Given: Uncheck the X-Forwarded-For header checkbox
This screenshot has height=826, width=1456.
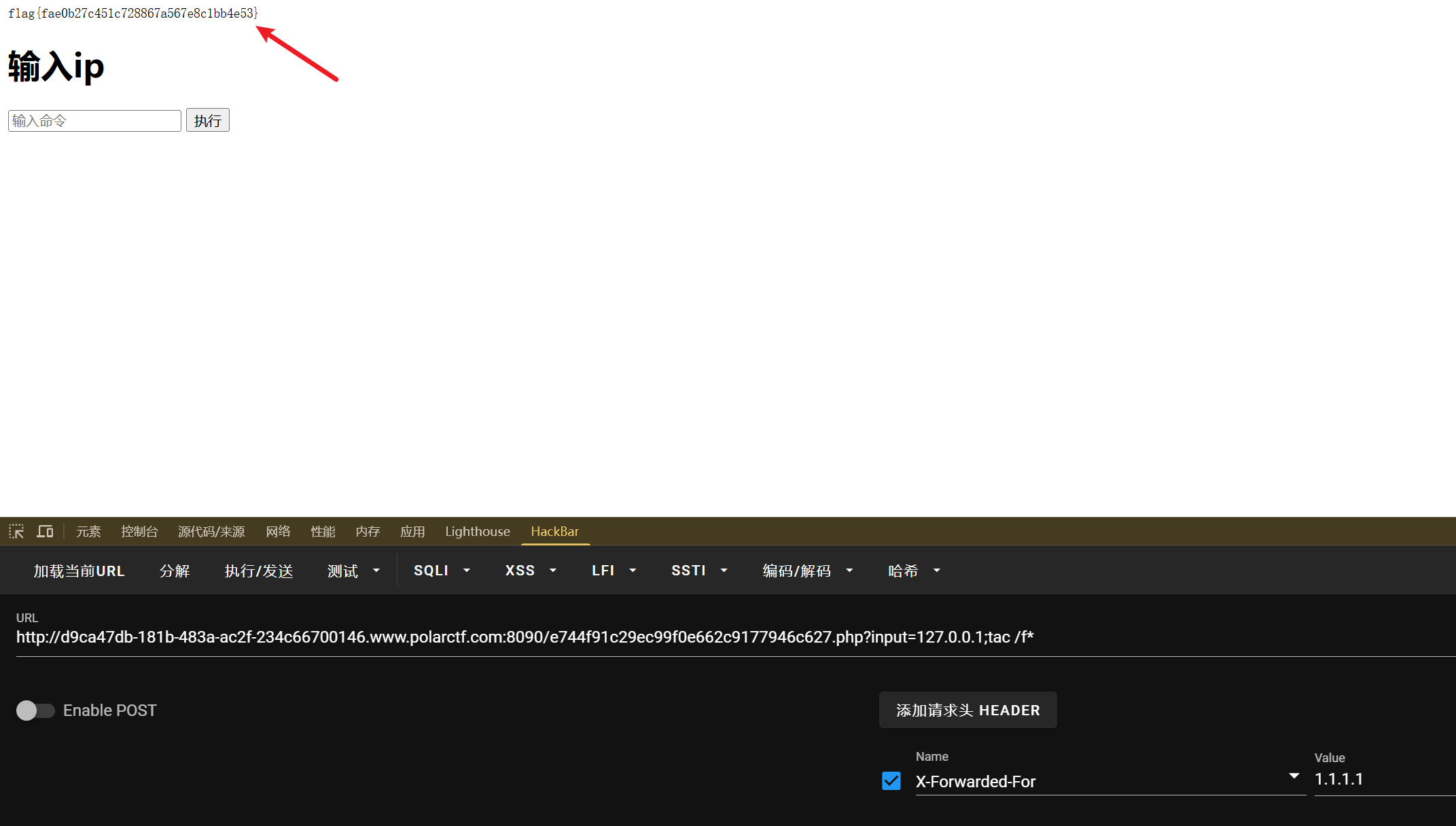Looking at the screenshot, I should pos(891,781).
